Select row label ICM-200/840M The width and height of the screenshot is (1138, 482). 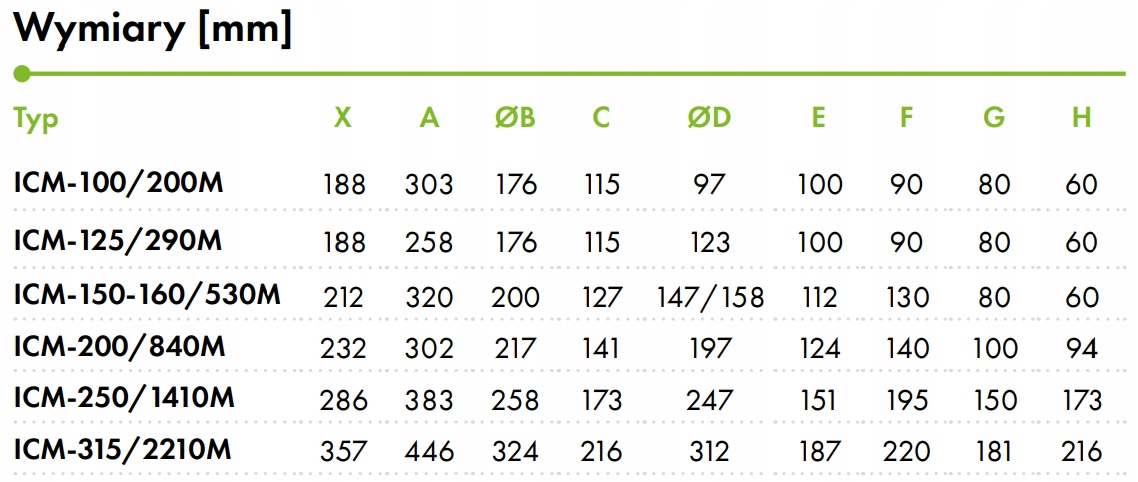click(120, 347)
